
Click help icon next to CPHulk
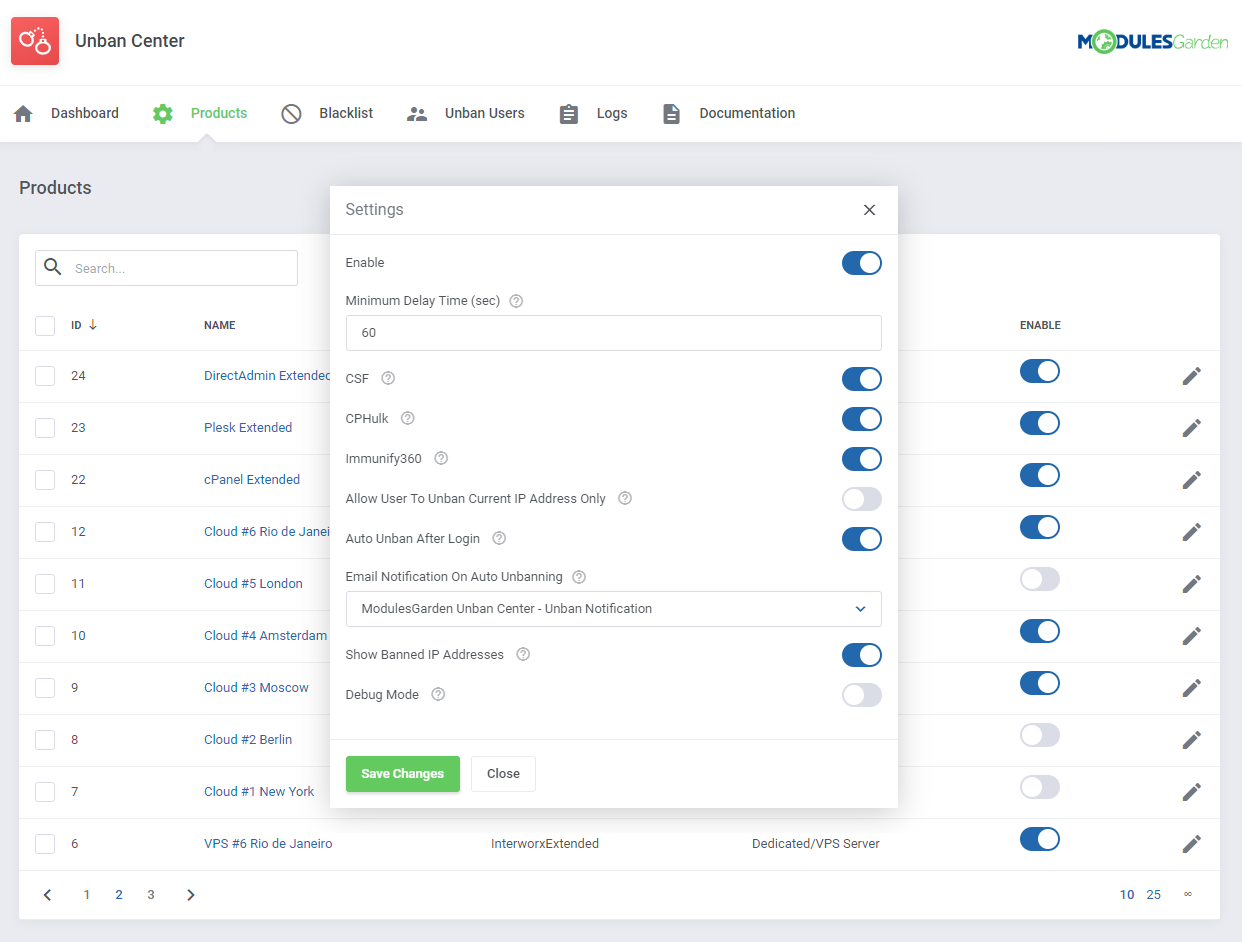407,419
